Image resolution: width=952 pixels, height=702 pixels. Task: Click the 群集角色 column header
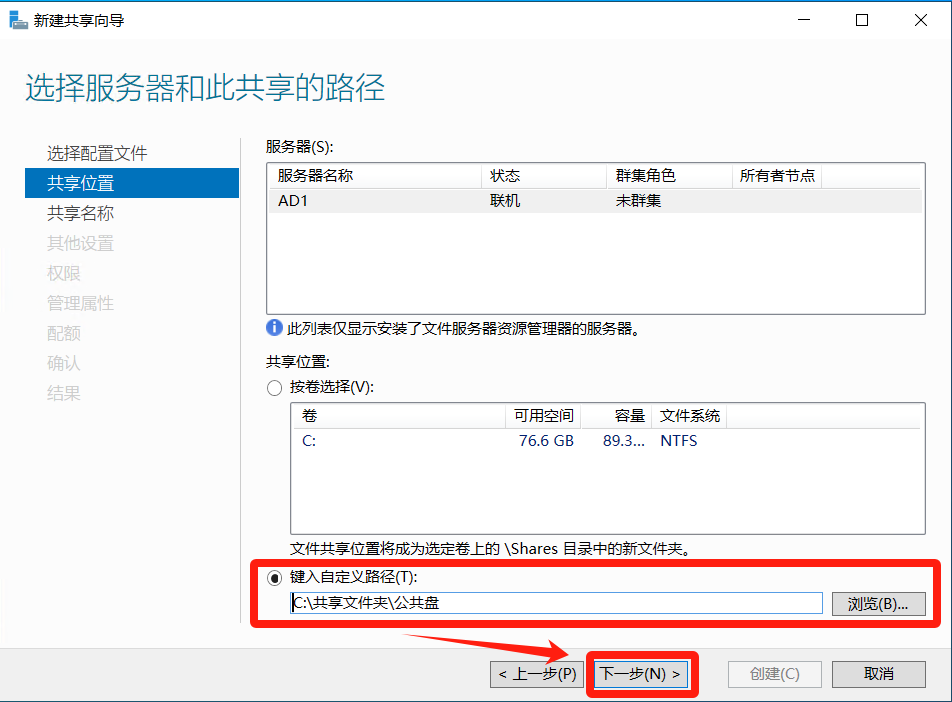[x=667, y=176]
